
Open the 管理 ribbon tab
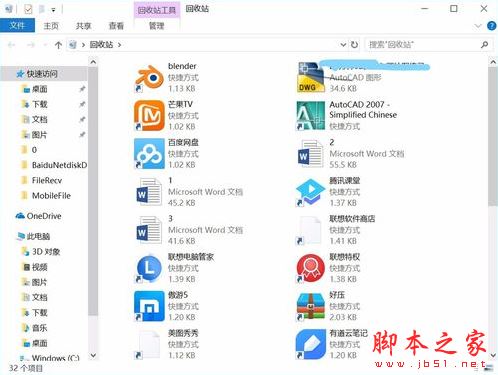(157, 26)
